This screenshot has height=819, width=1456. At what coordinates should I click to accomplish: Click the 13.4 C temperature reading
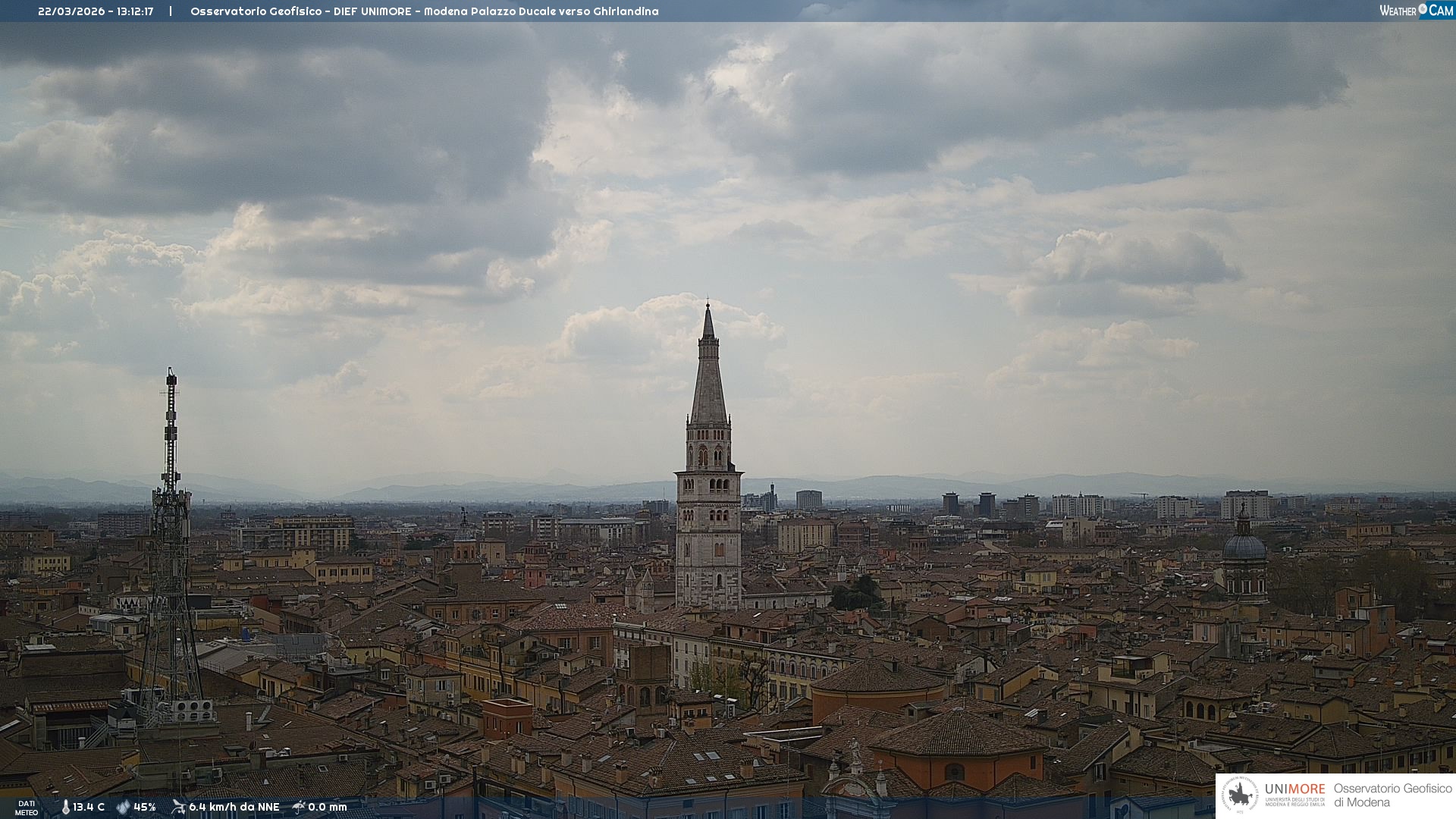[x=89, y=807]
